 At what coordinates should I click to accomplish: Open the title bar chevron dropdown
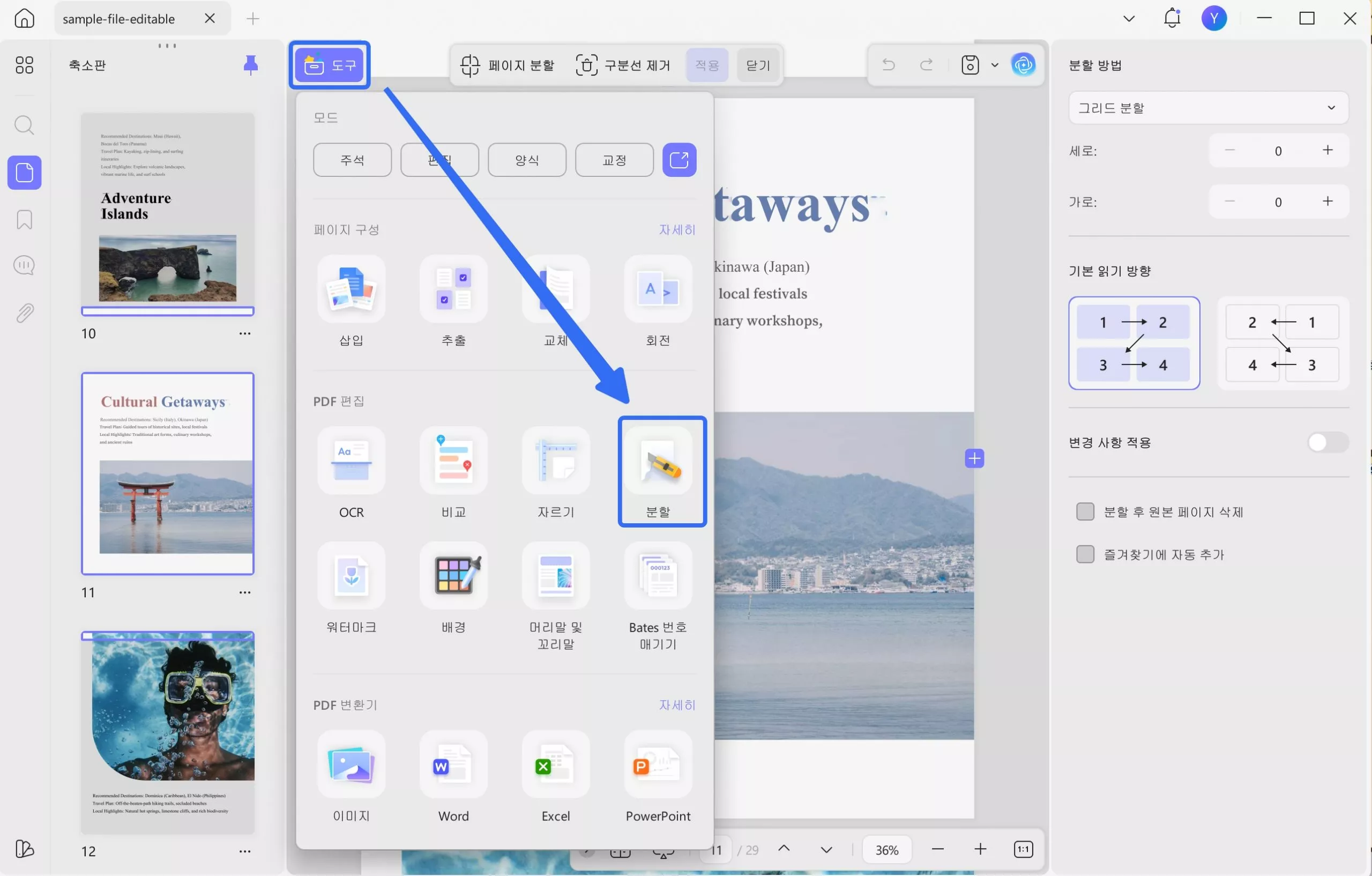click(1129, 18)
